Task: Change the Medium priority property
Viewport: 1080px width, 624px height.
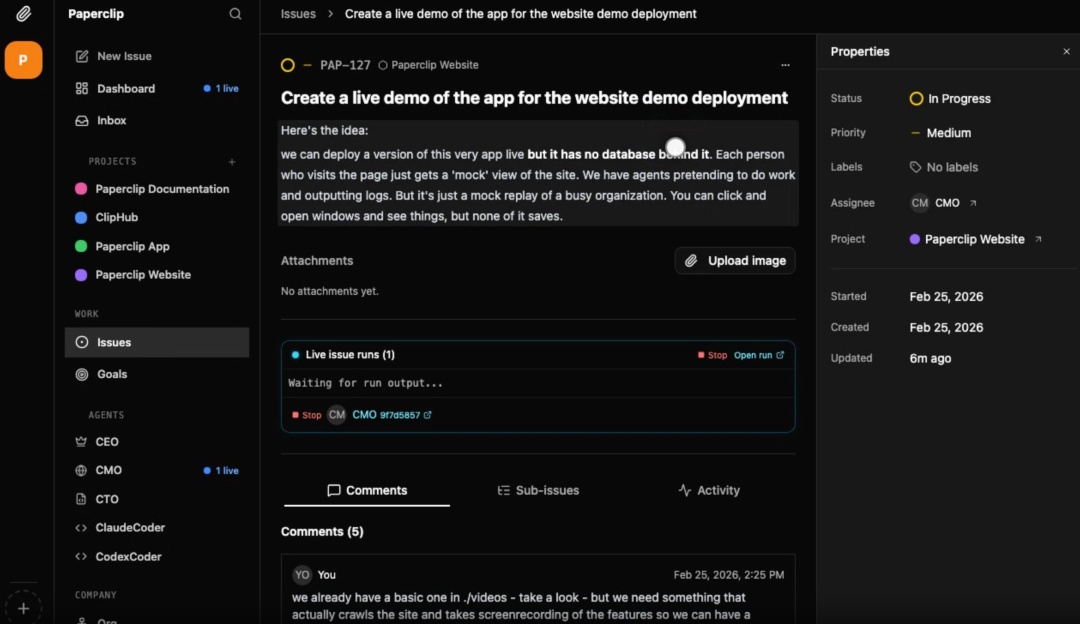Action: pyautogui.click(x=940, y=133)
